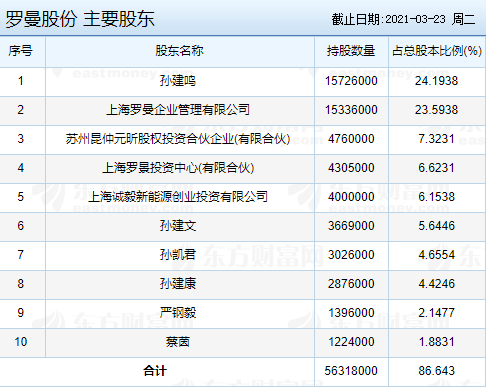The width and height of the screenshot is (486, 390).
Task: Select shareholder name 蔡茵
Action: (x=178, y=342)
